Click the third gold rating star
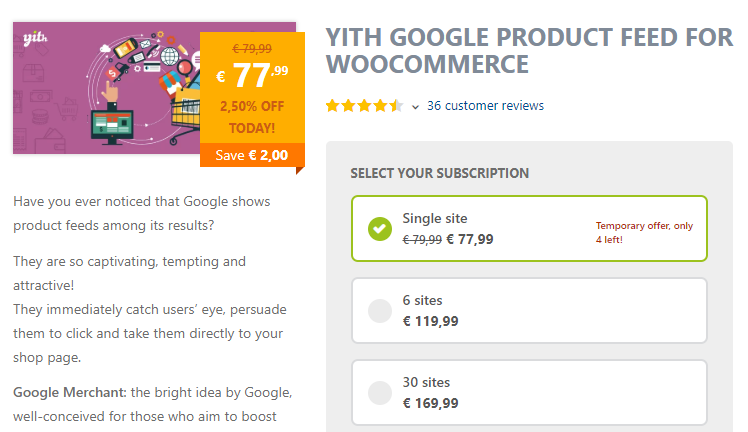This screenshot has height=432, width=748. pos(364,105)
